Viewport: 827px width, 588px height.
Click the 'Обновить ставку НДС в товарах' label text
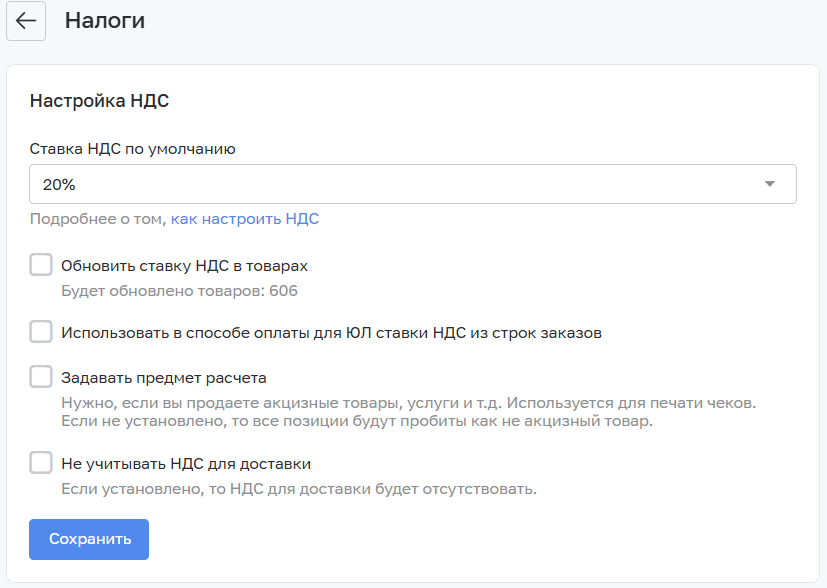(184, 266)
